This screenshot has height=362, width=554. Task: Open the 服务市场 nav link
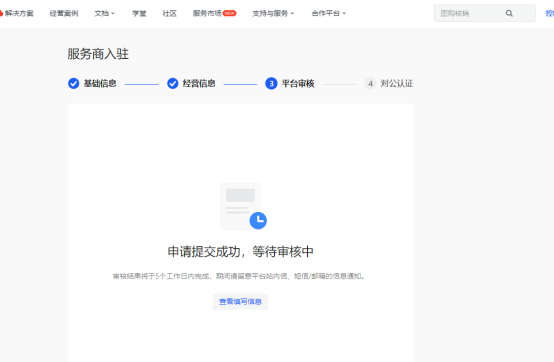207,13
